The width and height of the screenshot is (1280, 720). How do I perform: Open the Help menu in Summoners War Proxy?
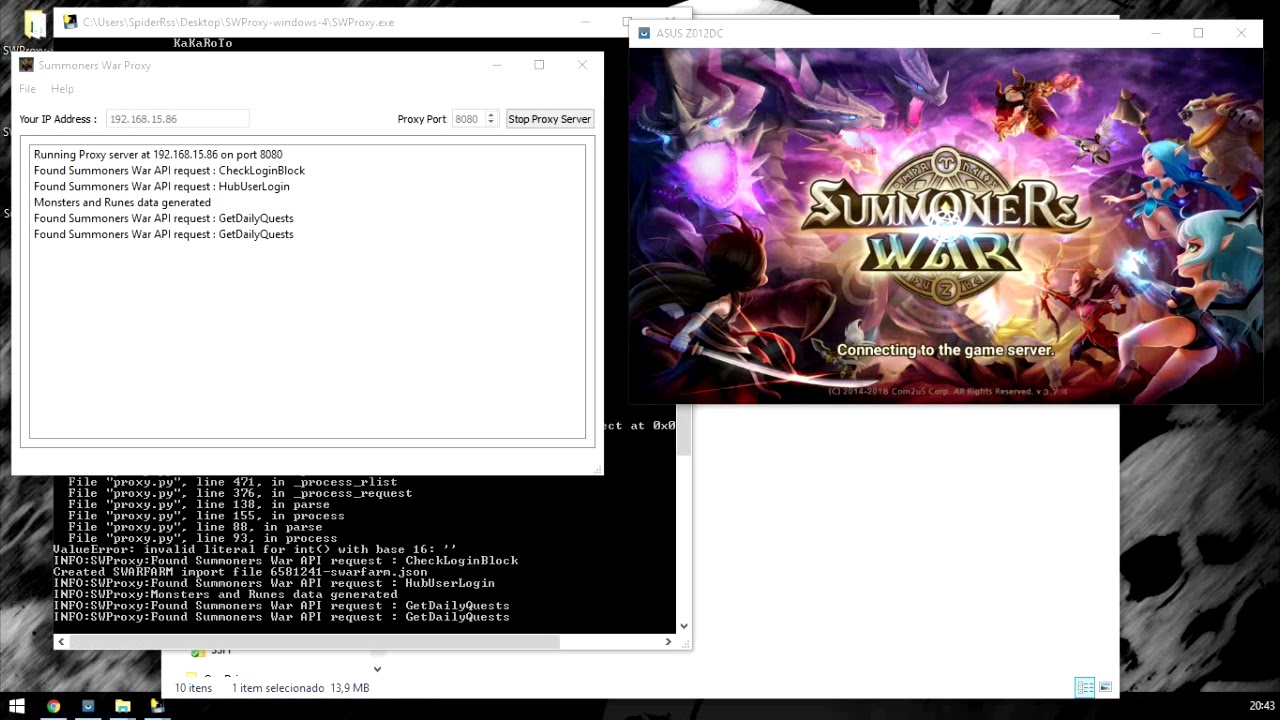[62, 89]
